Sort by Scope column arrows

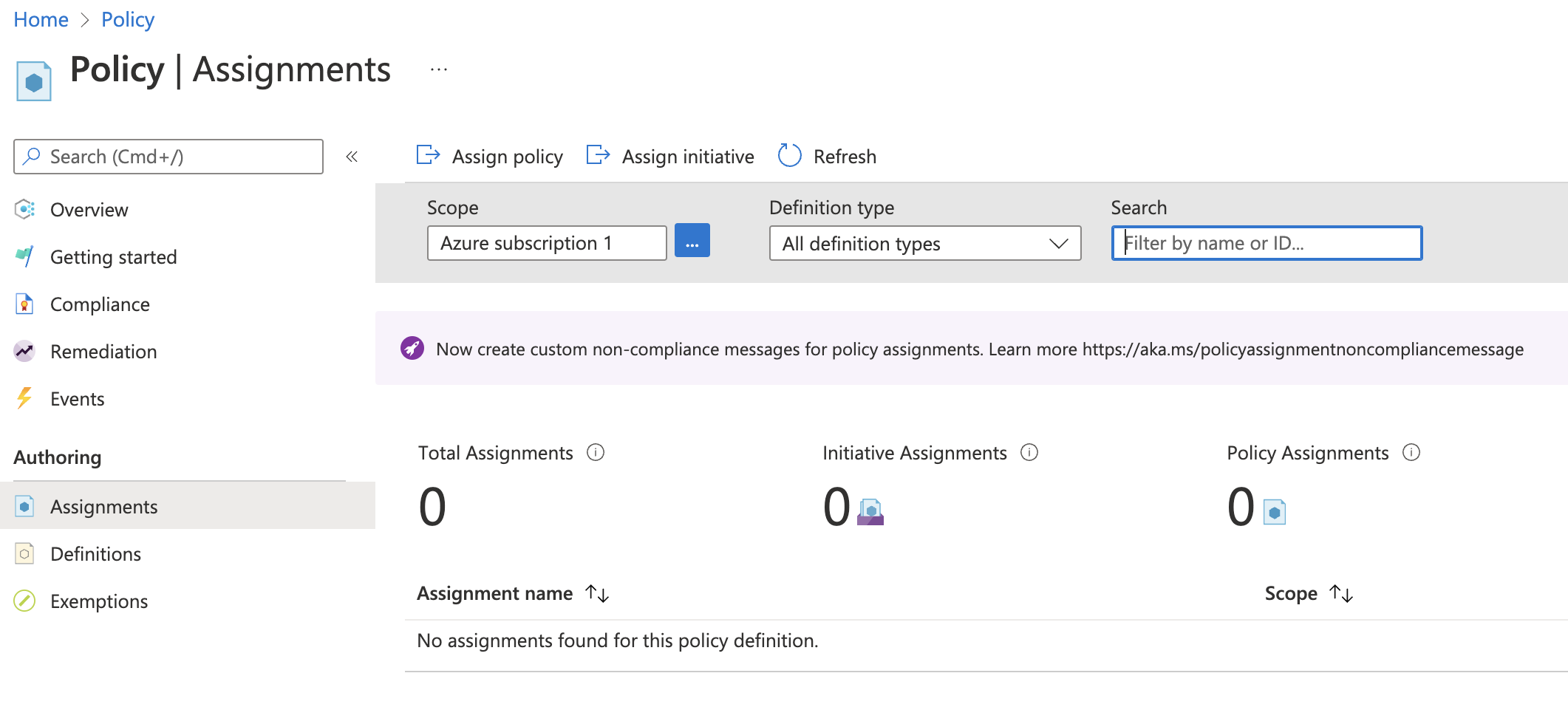(x=1341, y=593)
